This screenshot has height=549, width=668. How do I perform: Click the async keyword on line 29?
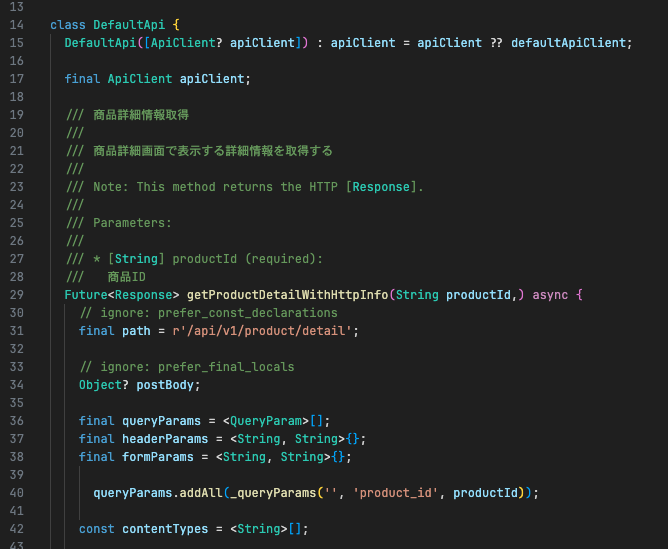(550, 295)
